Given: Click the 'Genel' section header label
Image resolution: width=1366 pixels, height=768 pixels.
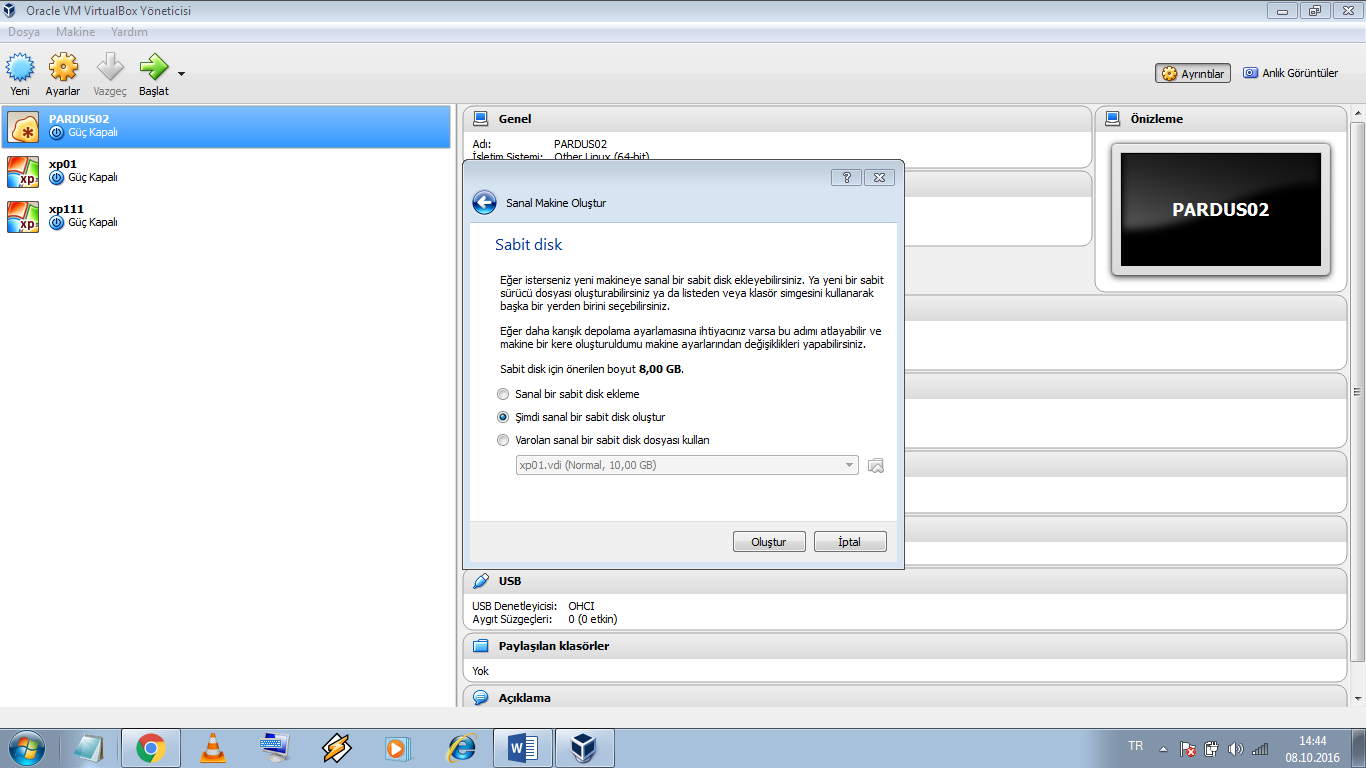Looking at the screenshot, I should click(515, 119).
